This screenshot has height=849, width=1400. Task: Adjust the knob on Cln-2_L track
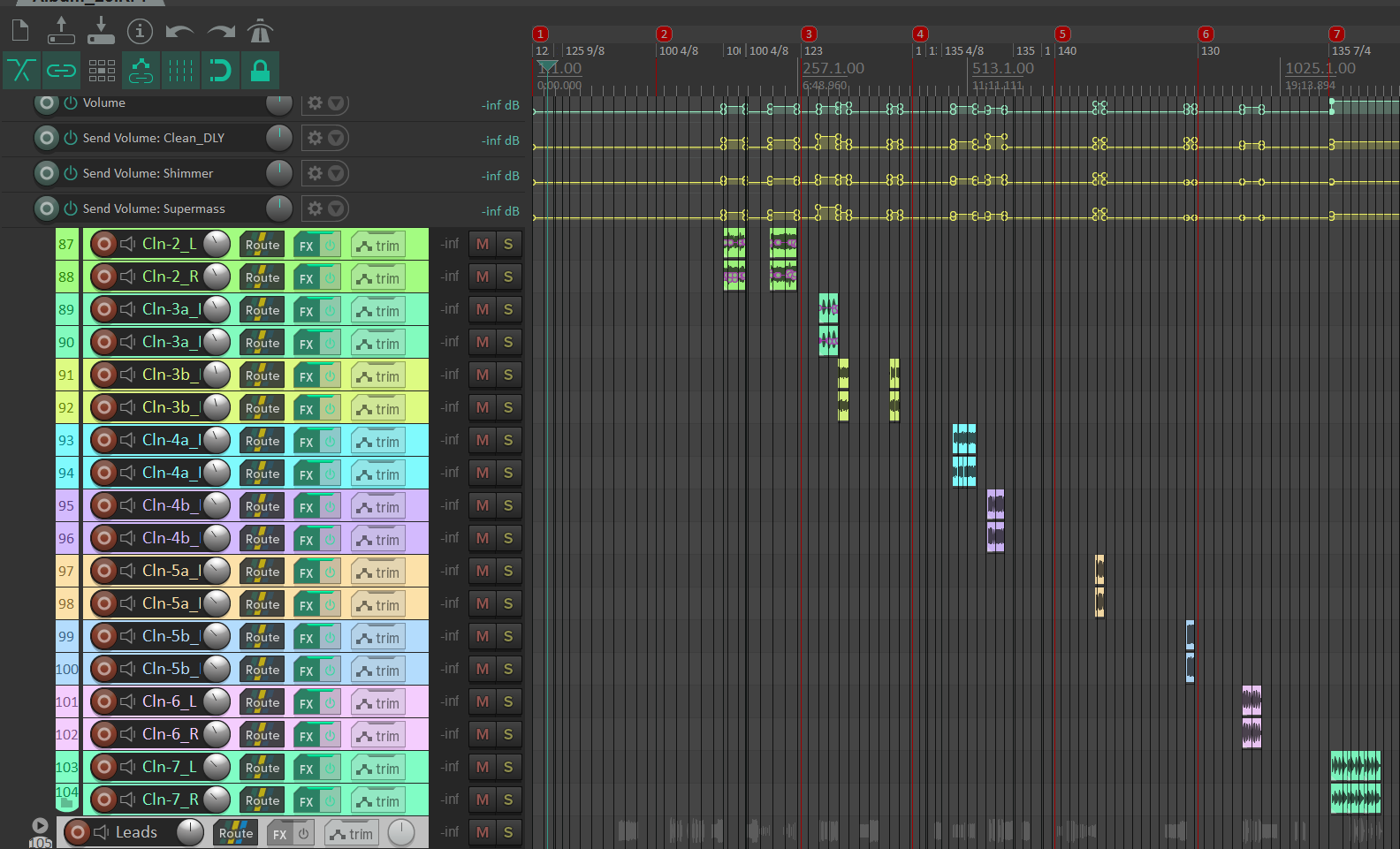point(217,244)
